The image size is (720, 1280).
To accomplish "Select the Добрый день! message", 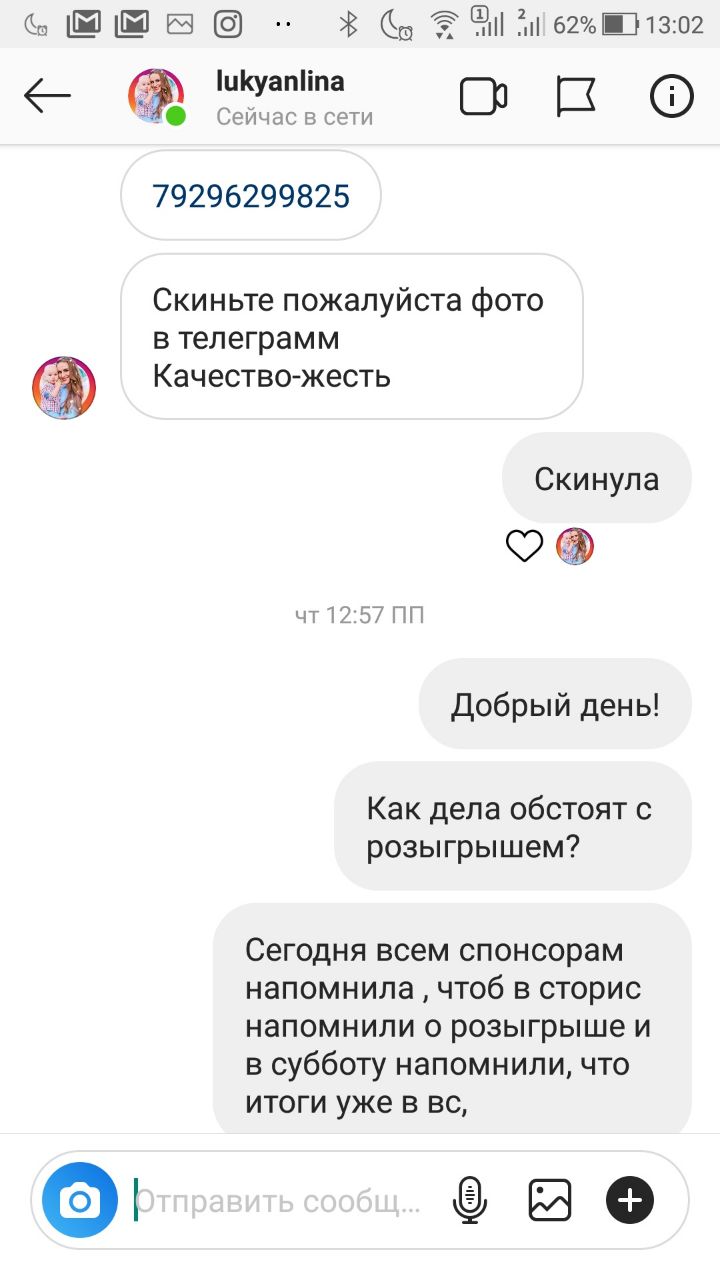I will click(555, 704).
